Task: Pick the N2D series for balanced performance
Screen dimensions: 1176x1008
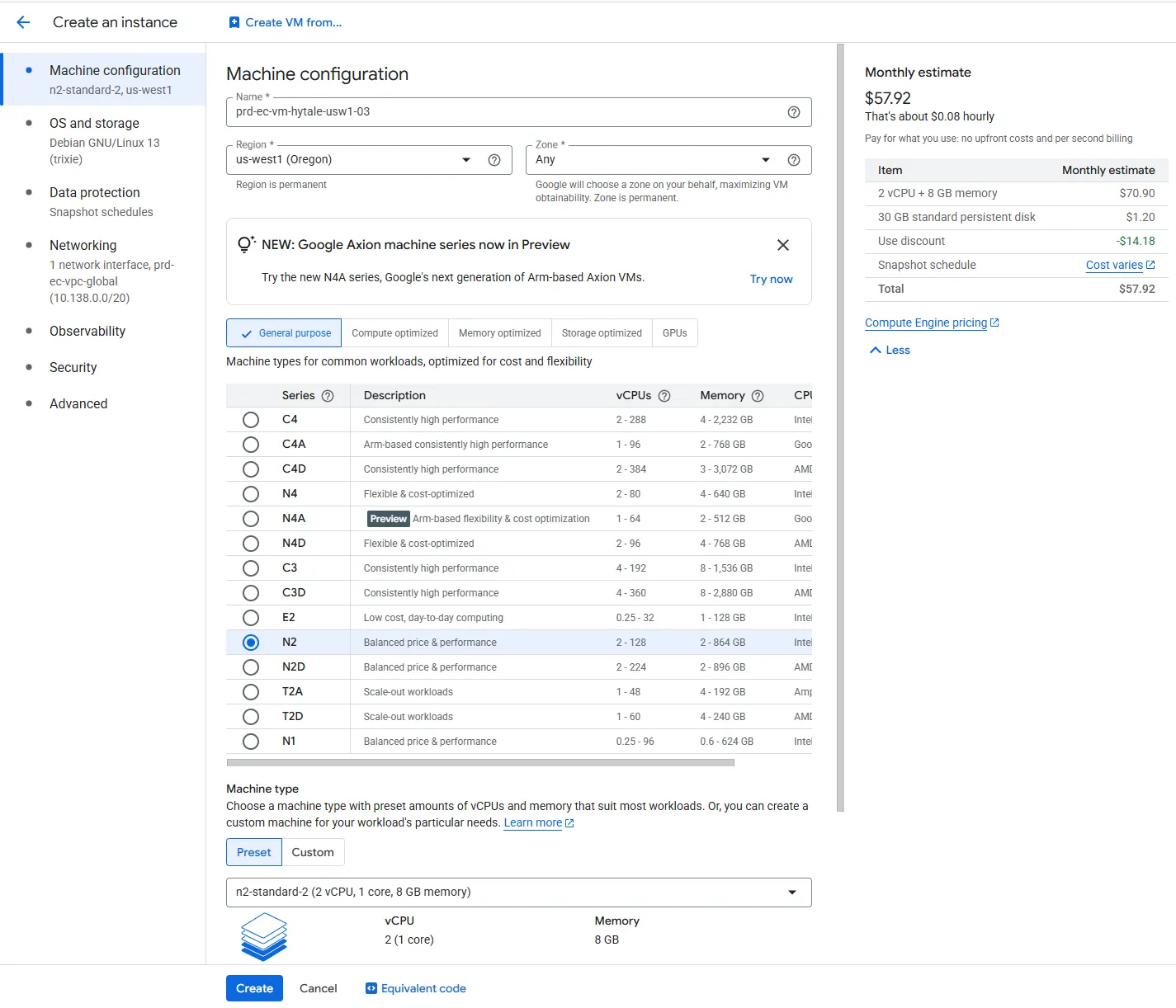Action: coord(251,667)
